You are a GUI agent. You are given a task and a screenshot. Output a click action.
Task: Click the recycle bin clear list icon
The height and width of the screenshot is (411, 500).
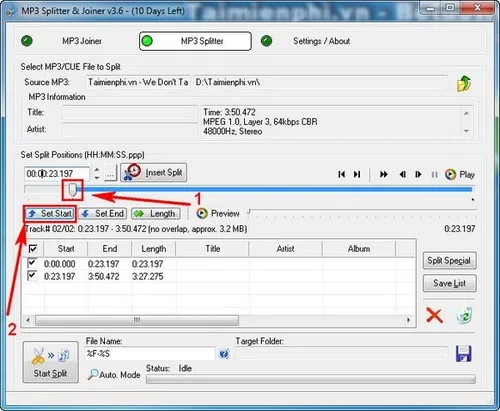(464, 315)
